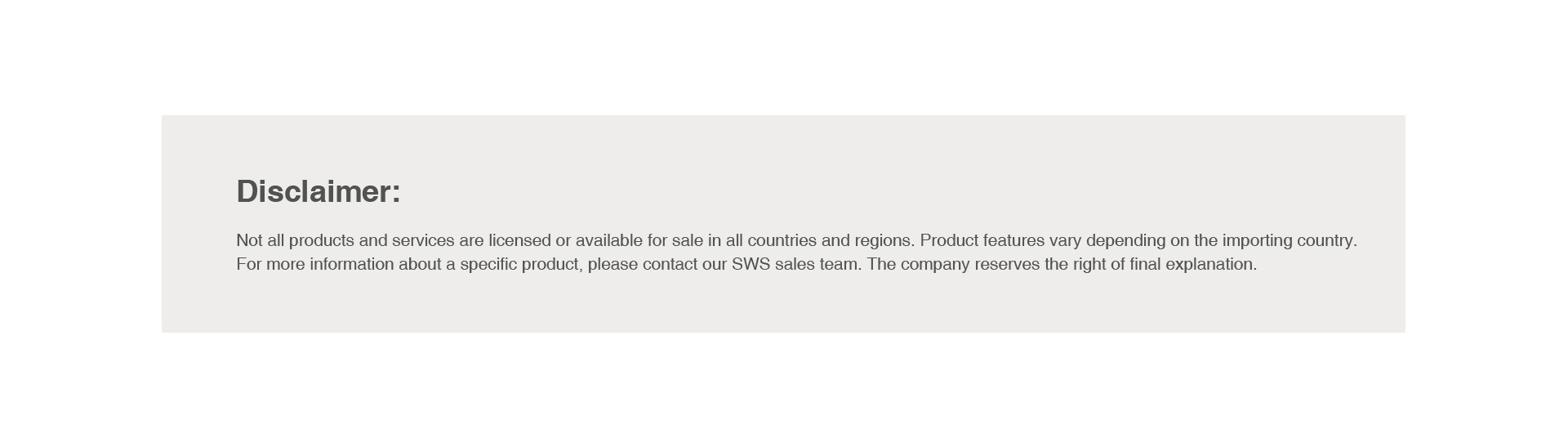Click the "SWS sales team" text
The image size is (1568, 443).
pyautogui.click(x=796, y=264)
